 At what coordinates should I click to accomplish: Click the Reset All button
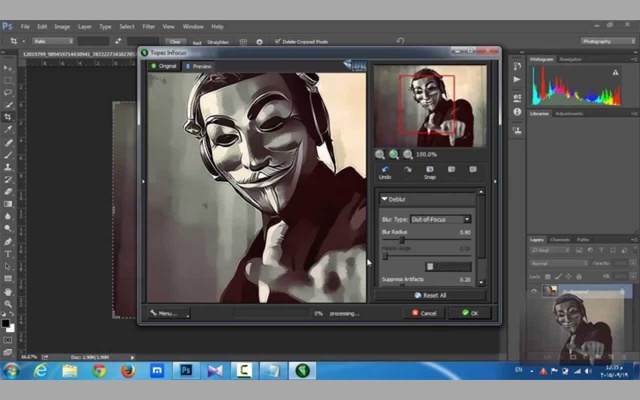(x=427, y=296)
